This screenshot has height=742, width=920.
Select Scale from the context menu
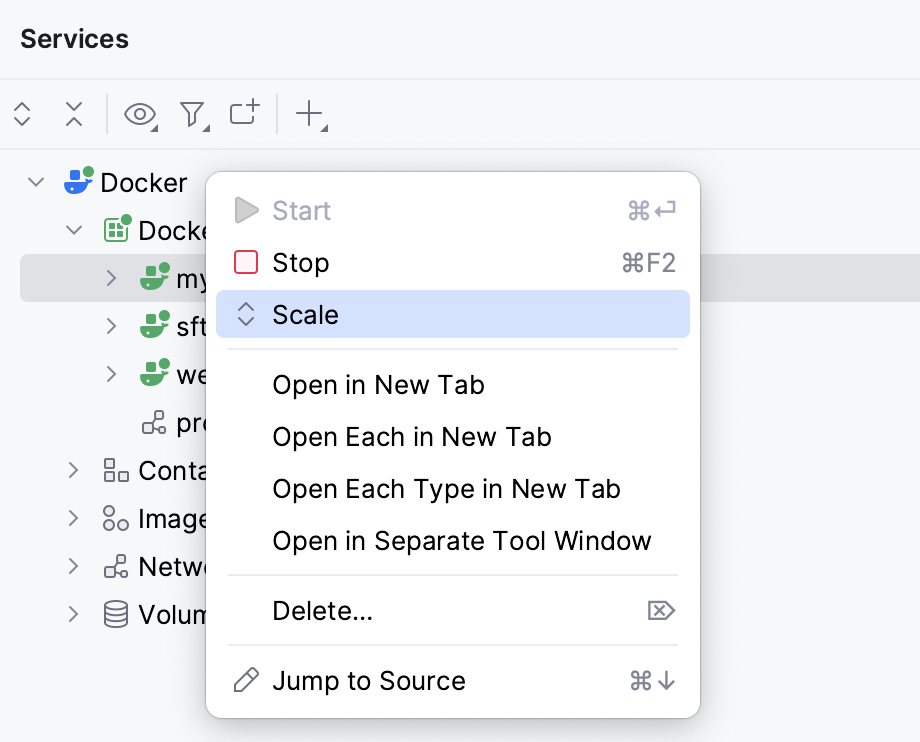[x=303, y=314]
